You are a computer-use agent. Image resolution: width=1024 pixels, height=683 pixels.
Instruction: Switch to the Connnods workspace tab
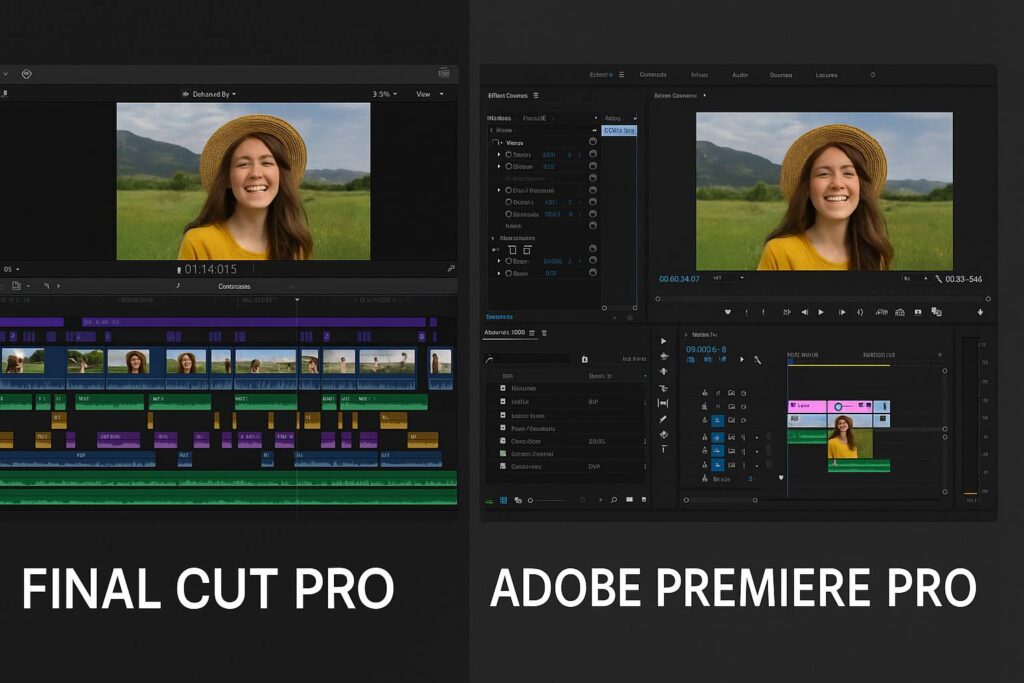point(653,75)
